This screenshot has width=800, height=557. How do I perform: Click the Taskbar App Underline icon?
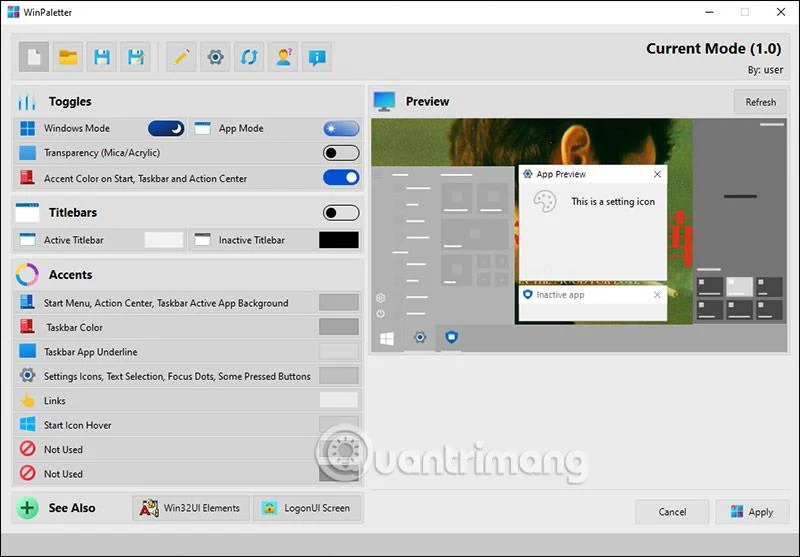pos(27,351)
